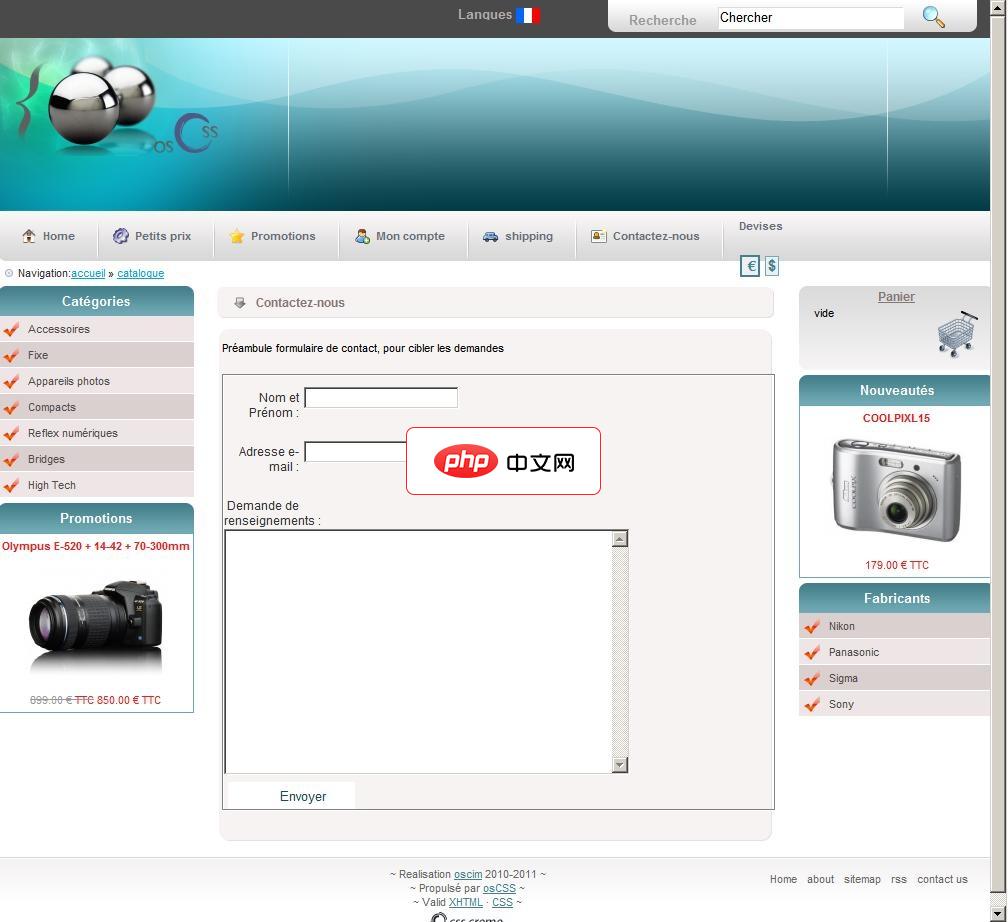This screenshot has height=922, width=1008.
Task: Choose Nikon in the Fabricants list
Action: pyautogui.click(x=841, y=627)
